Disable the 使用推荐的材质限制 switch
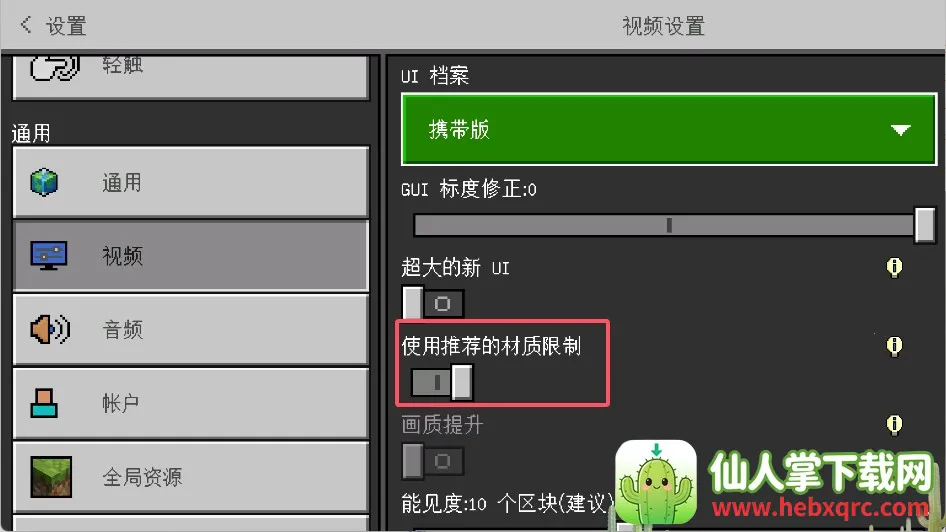This screenshot has height=532, width=946. pos(442,382)
